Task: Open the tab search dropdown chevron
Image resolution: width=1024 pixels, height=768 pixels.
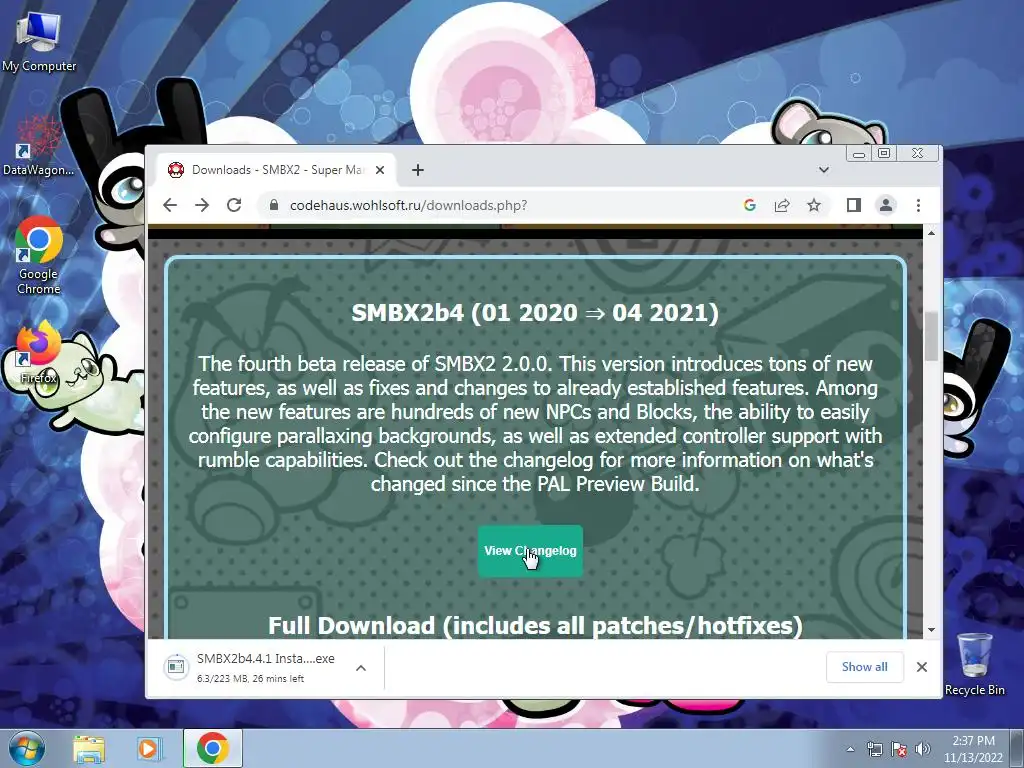Action: 824,170
